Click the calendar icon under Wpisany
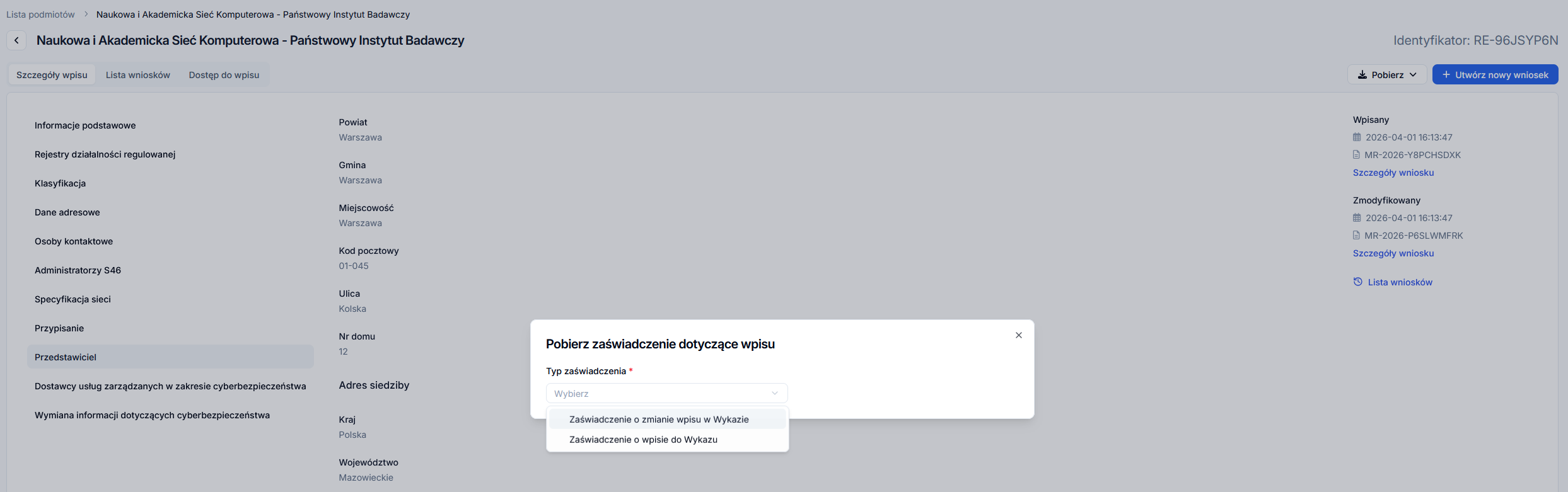The image size is (1568, 492). tap(1357, 137)
